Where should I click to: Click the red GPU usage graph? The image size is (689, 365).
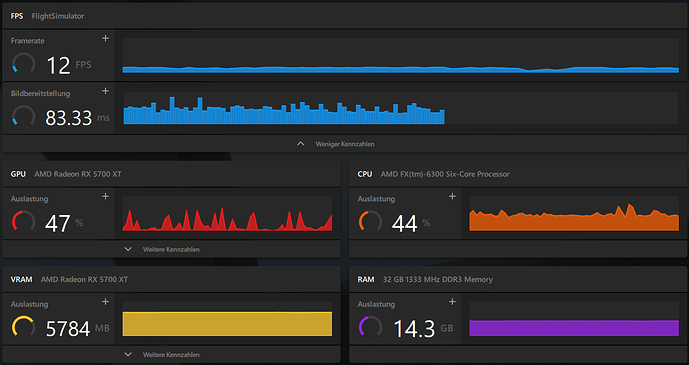pos(227,213)
